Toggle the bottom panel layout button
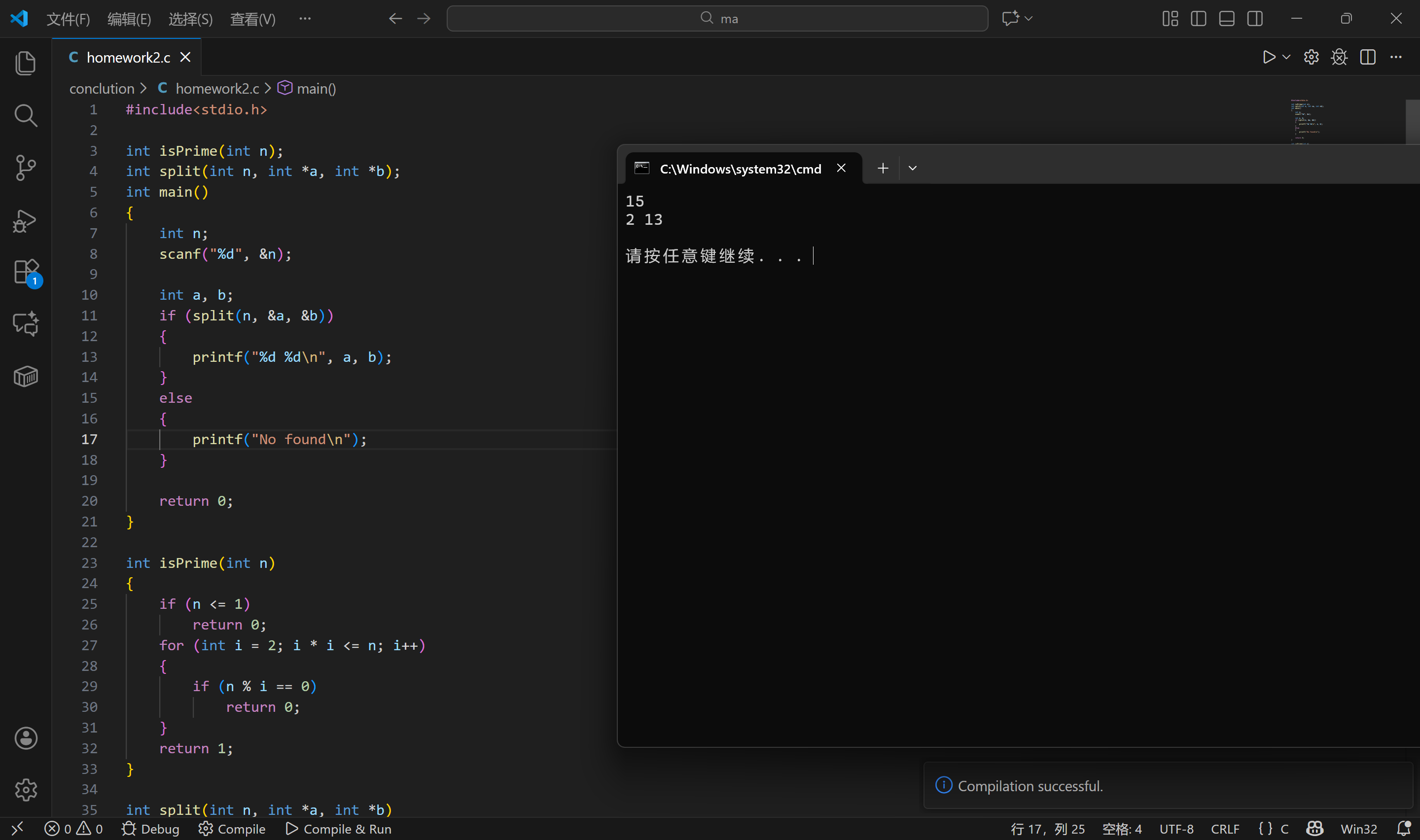The image size is (1420, 840). click(1226, 19)
